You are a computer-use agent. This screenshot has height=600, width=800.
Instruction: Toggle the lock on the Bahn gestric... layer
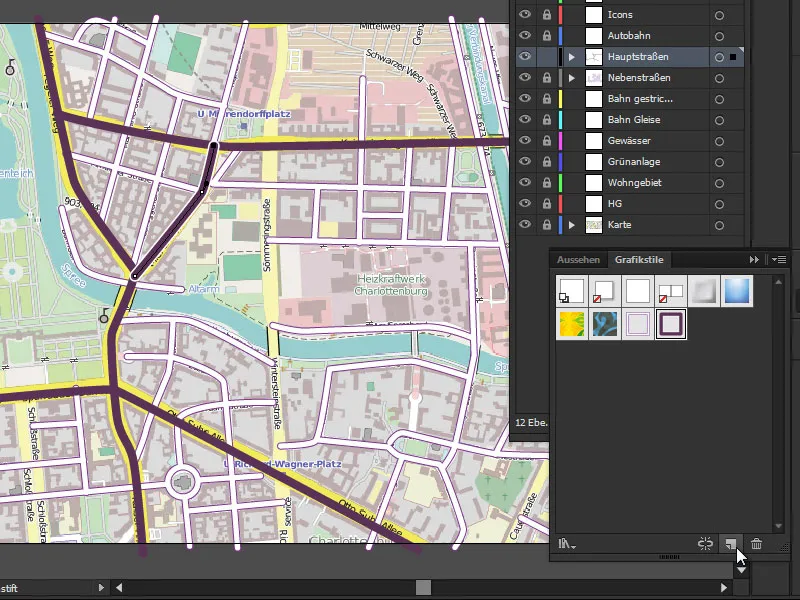[546, 98]
